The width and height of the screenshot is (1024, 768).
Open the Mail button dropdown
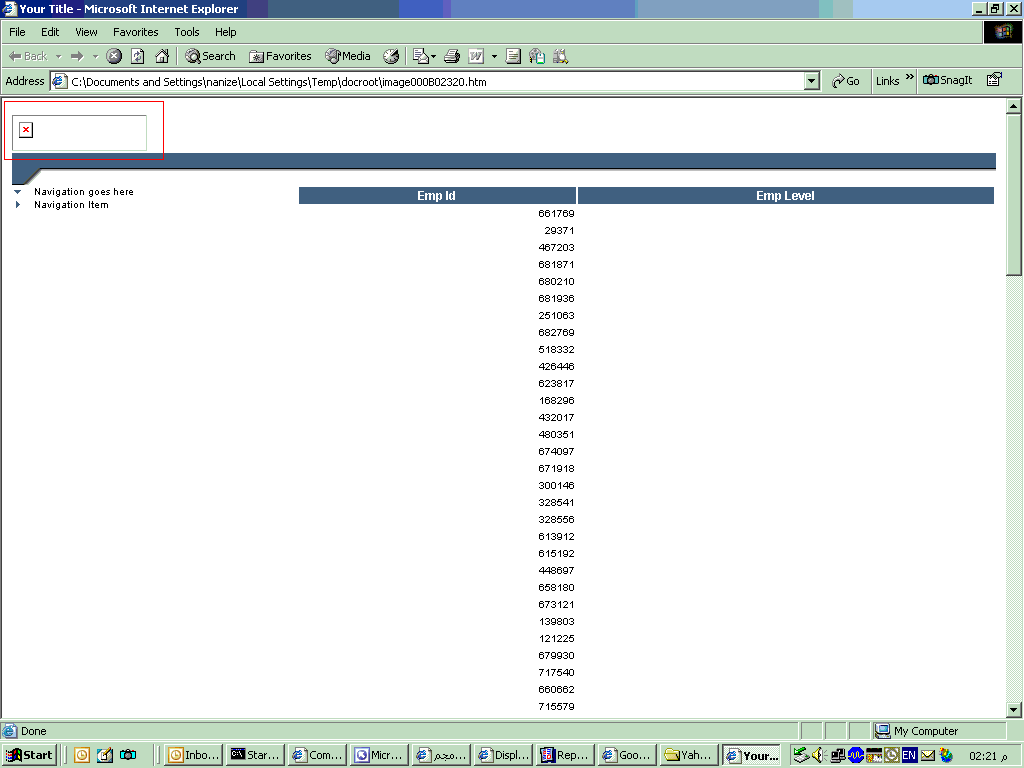(x=433, y=56)
